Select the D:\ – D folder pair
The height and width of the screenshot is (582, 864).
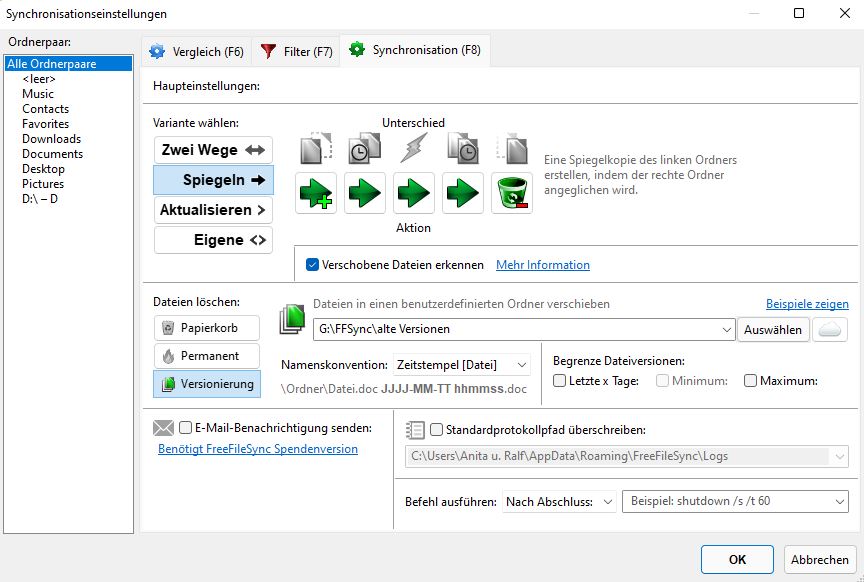(x=40, y=198)
